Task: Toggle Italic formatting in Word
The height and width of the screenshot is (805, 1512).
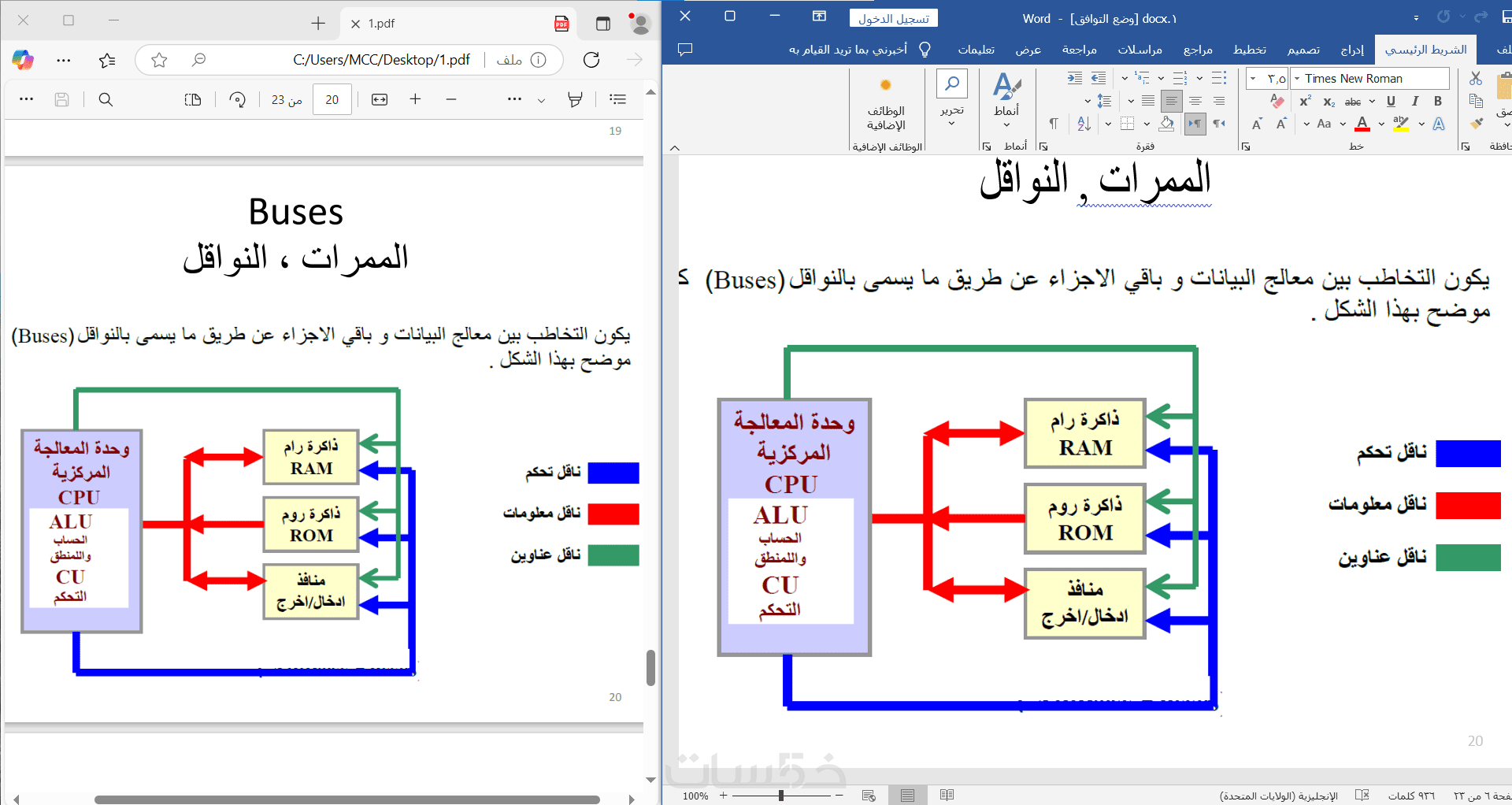Action: [1415, 101]
